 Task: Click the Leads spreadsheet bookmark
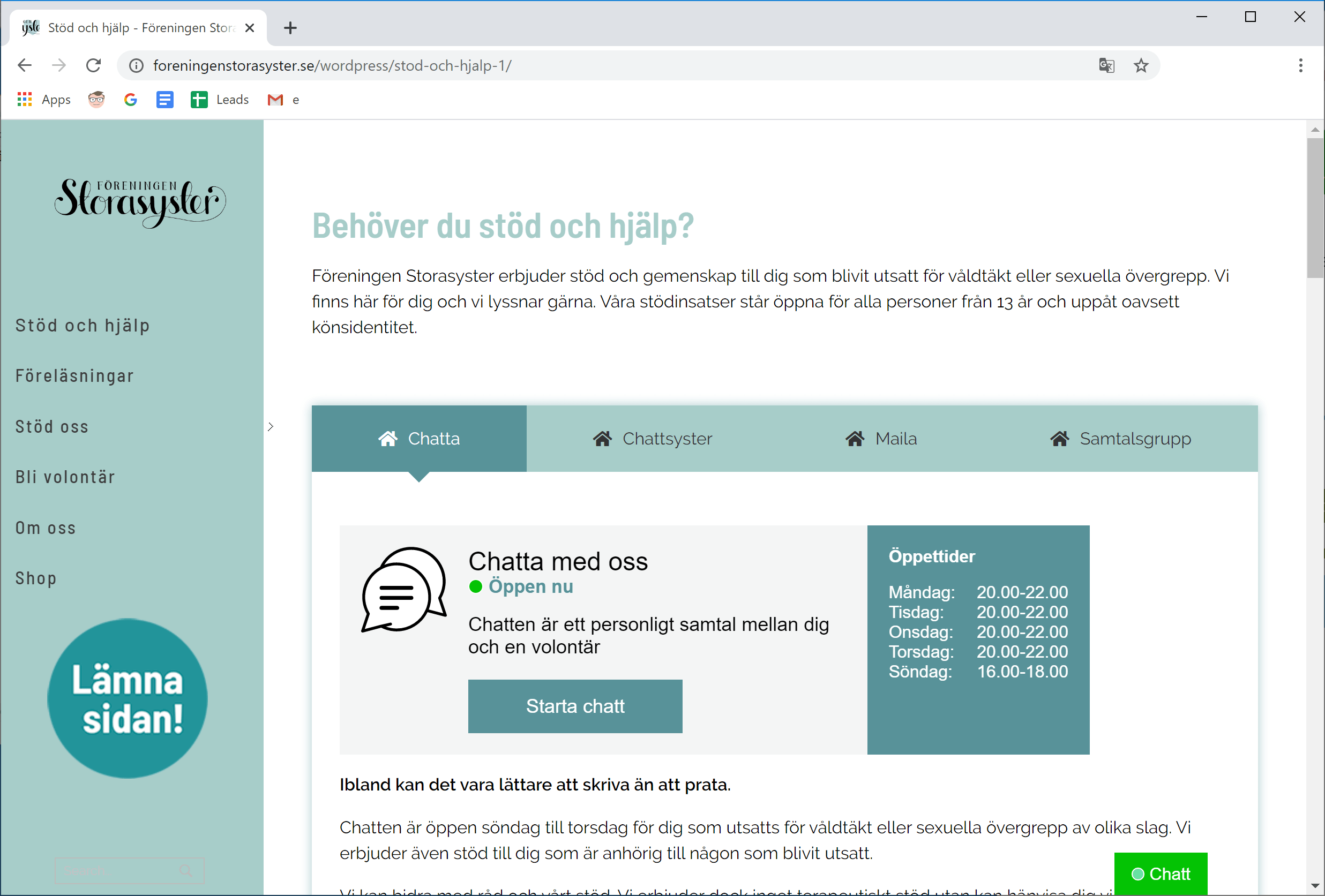click(220, 100)
